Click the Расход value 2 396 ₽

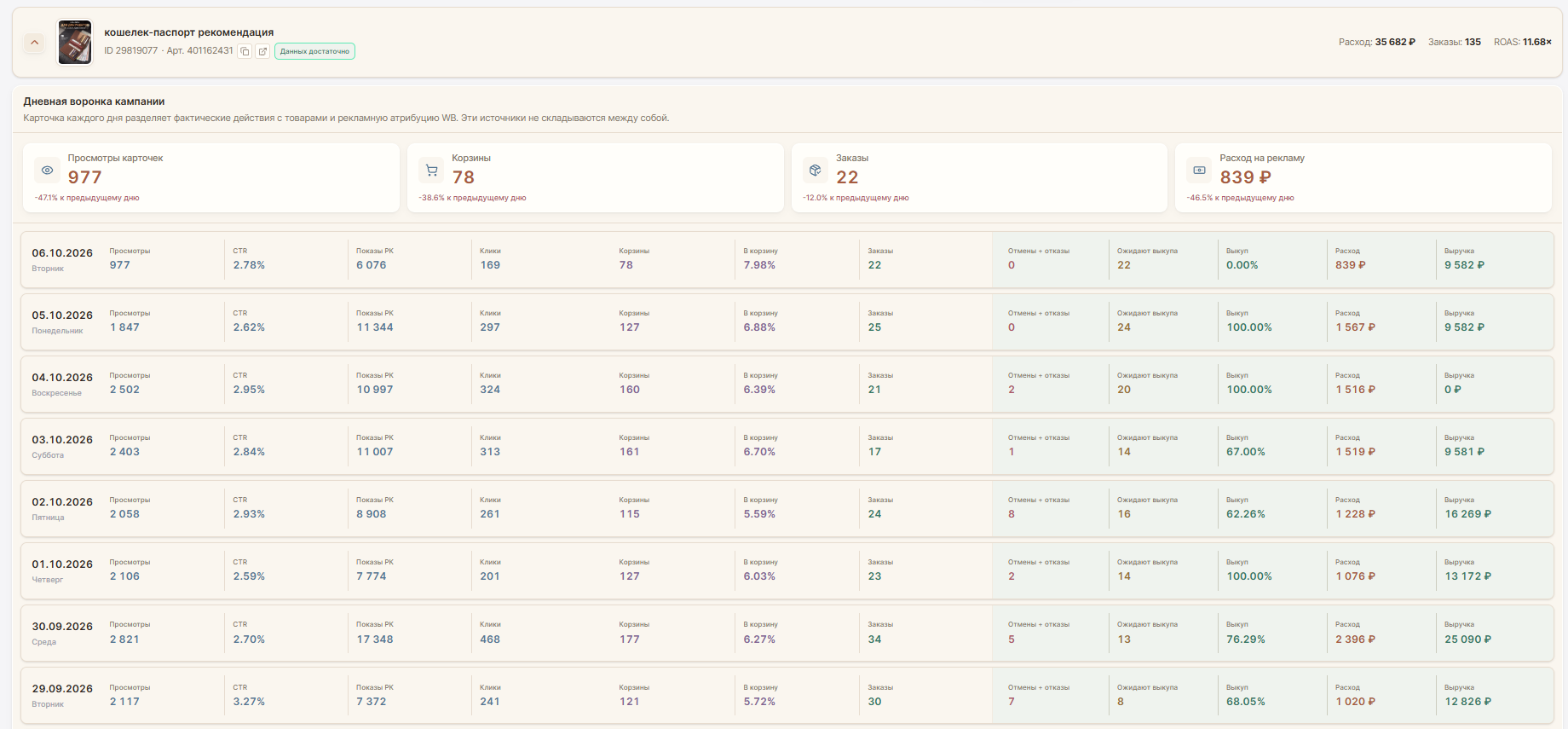1356,639
